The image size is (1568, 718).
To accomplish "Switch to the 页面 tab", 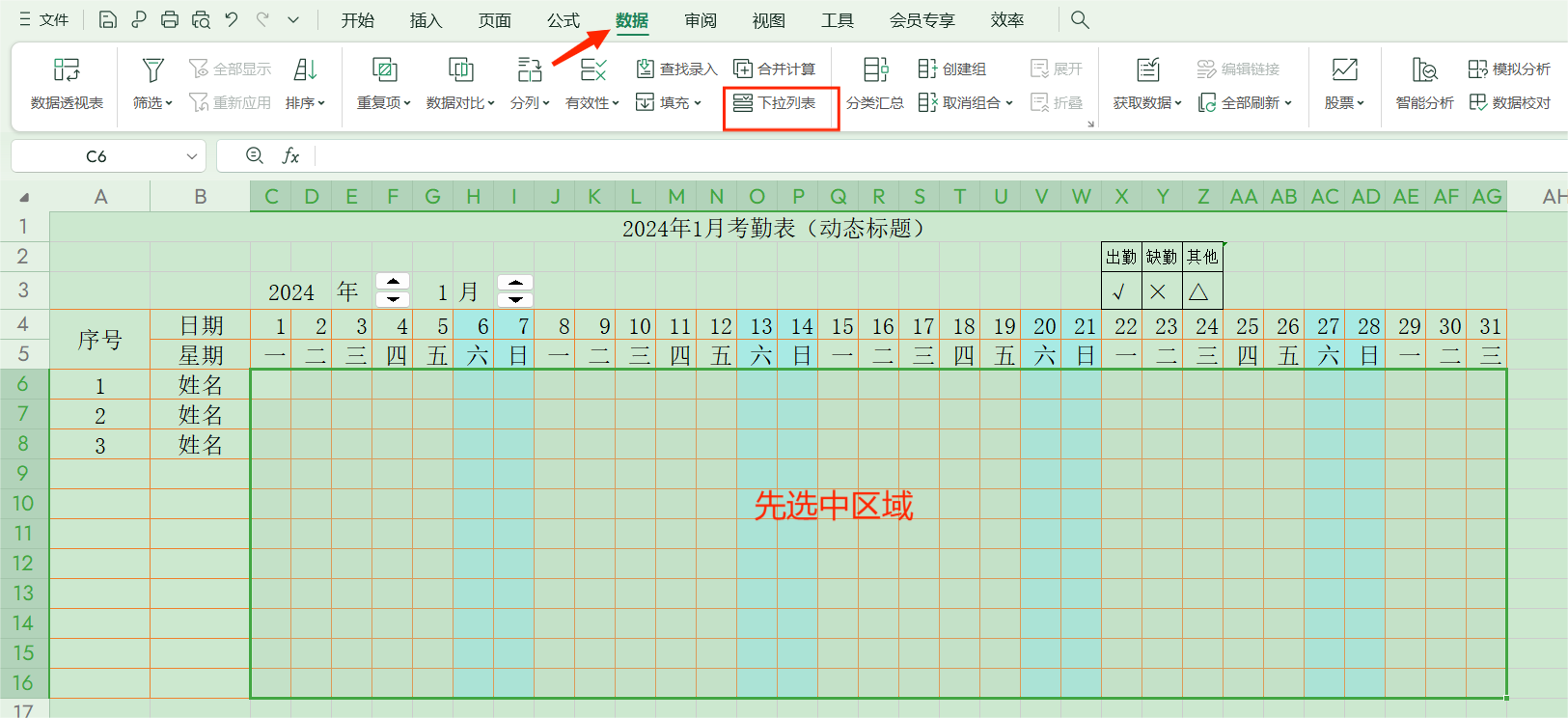I will coord(495,20).
